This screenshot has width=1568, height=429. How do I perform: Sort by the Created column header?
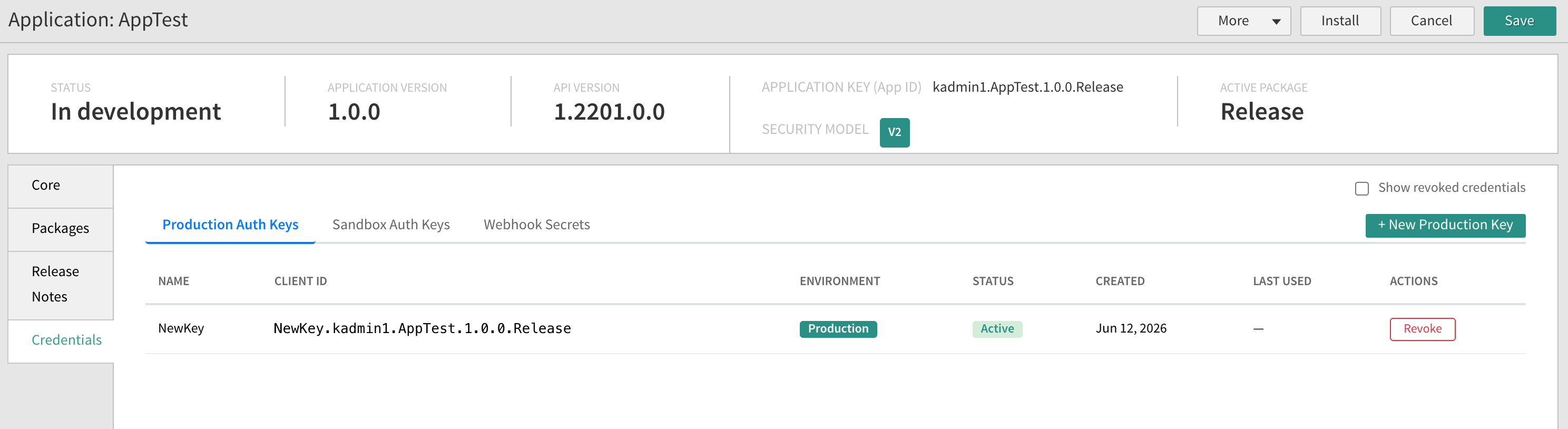coord(1120,281)
